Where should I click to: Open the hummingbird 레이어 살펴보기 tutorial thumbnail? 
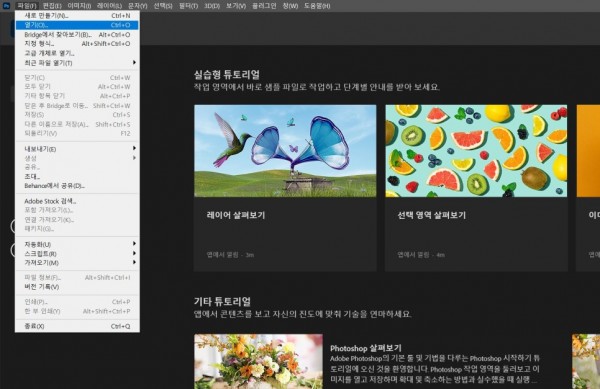click(285, 151)
